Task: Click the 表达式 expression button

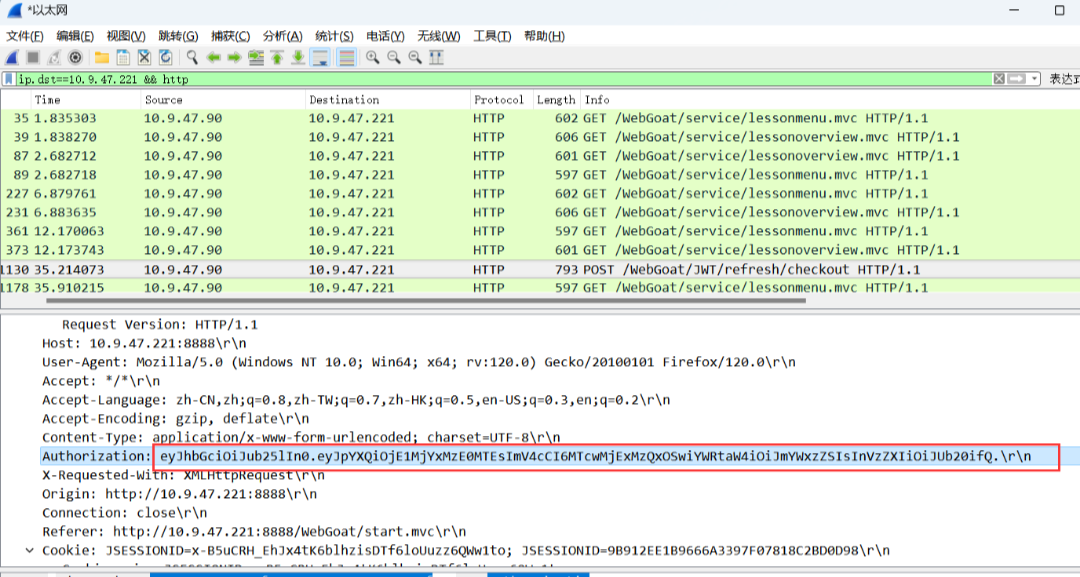Action: tap(1064, 79)
